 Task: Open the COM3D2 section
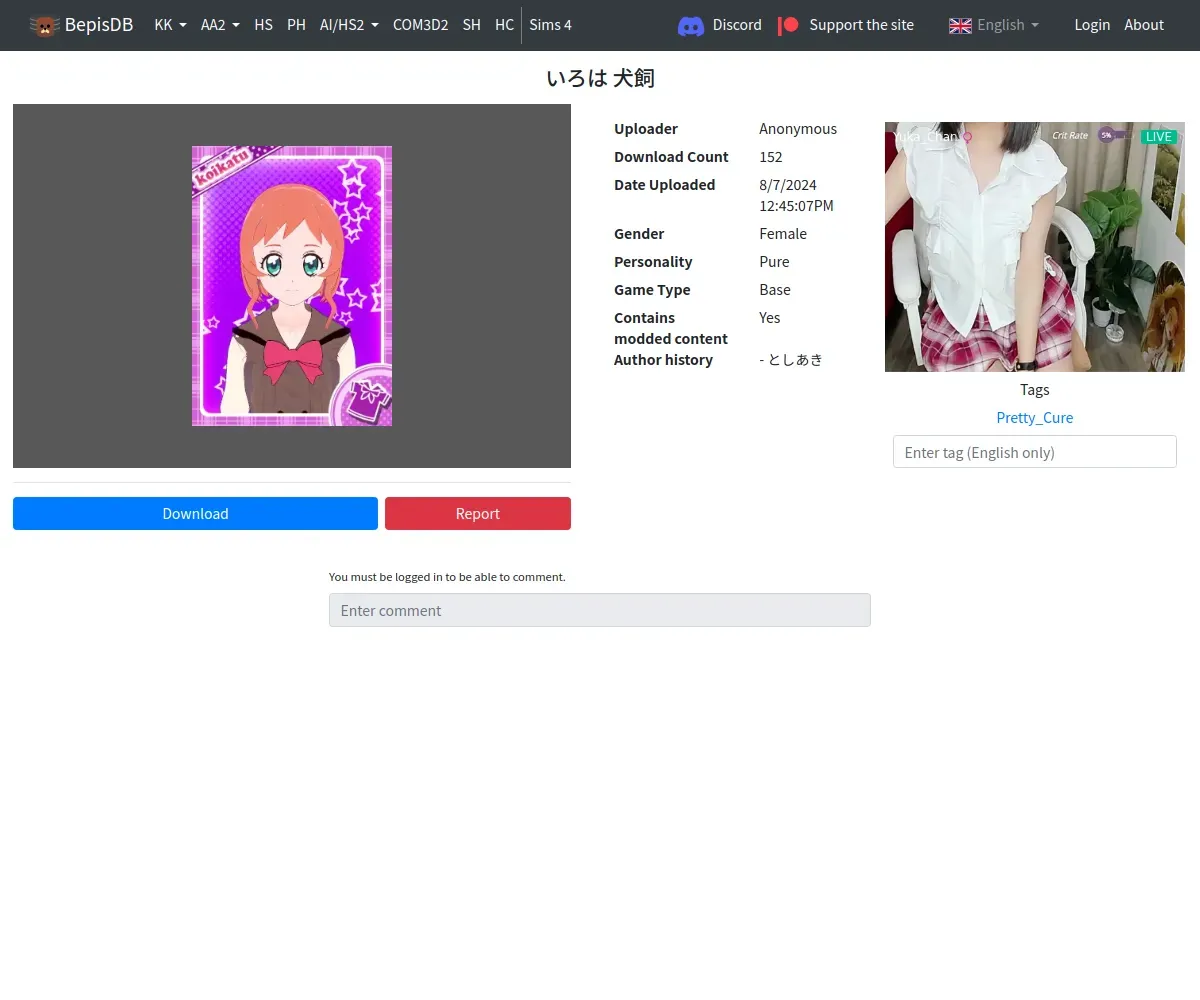click(x=420, y=25)
